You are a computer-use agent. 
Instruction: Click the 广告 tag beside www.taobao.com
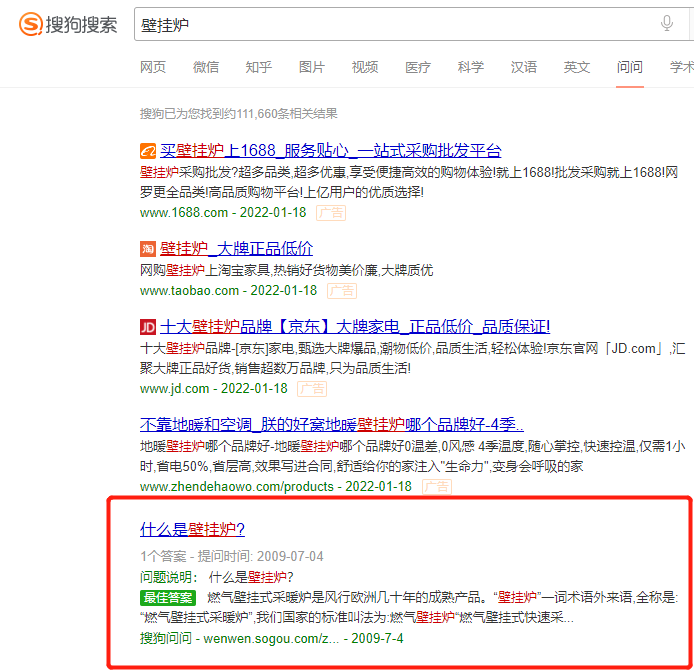point(342,291)
